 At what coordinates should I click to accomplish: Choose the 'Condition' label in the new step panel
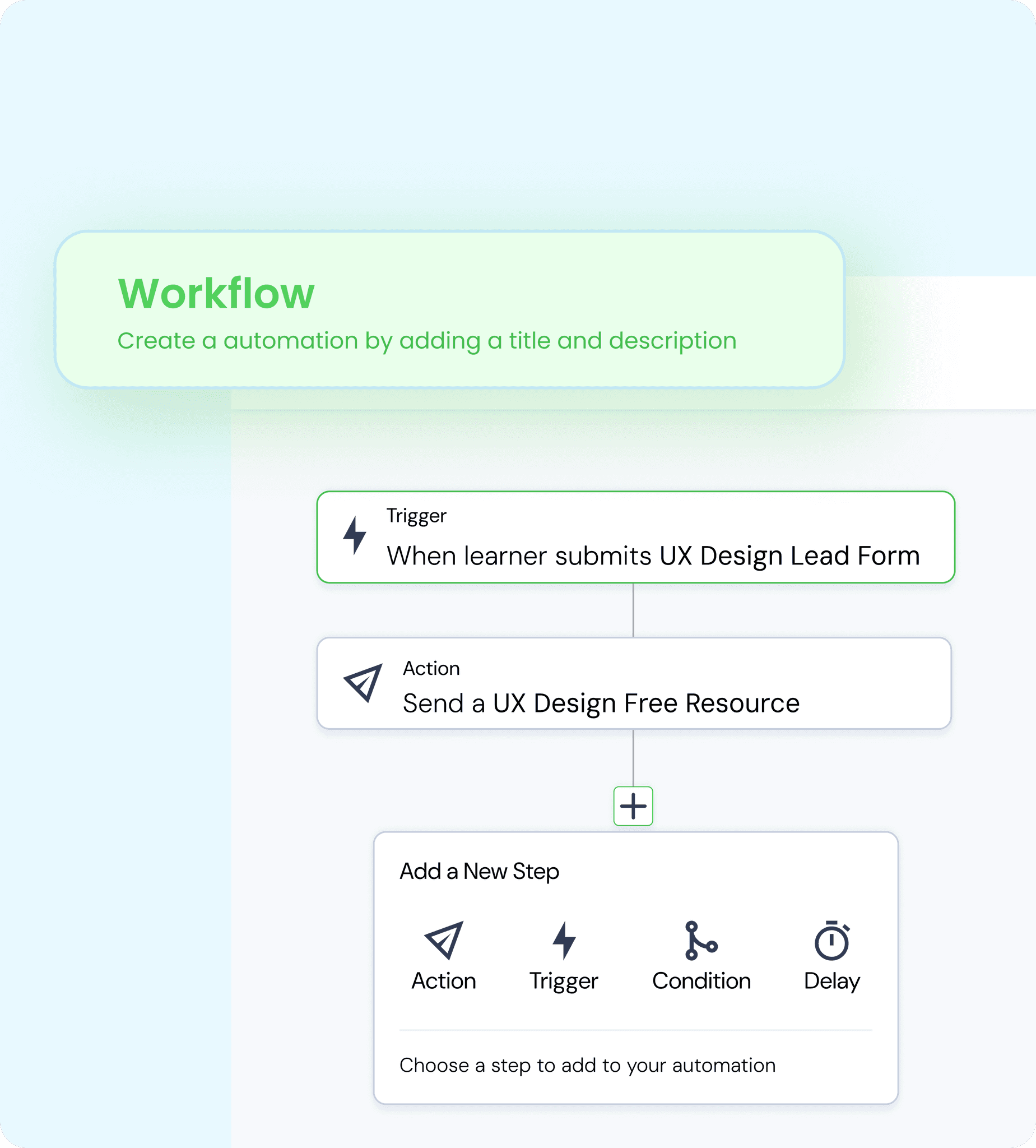point(701,981)
